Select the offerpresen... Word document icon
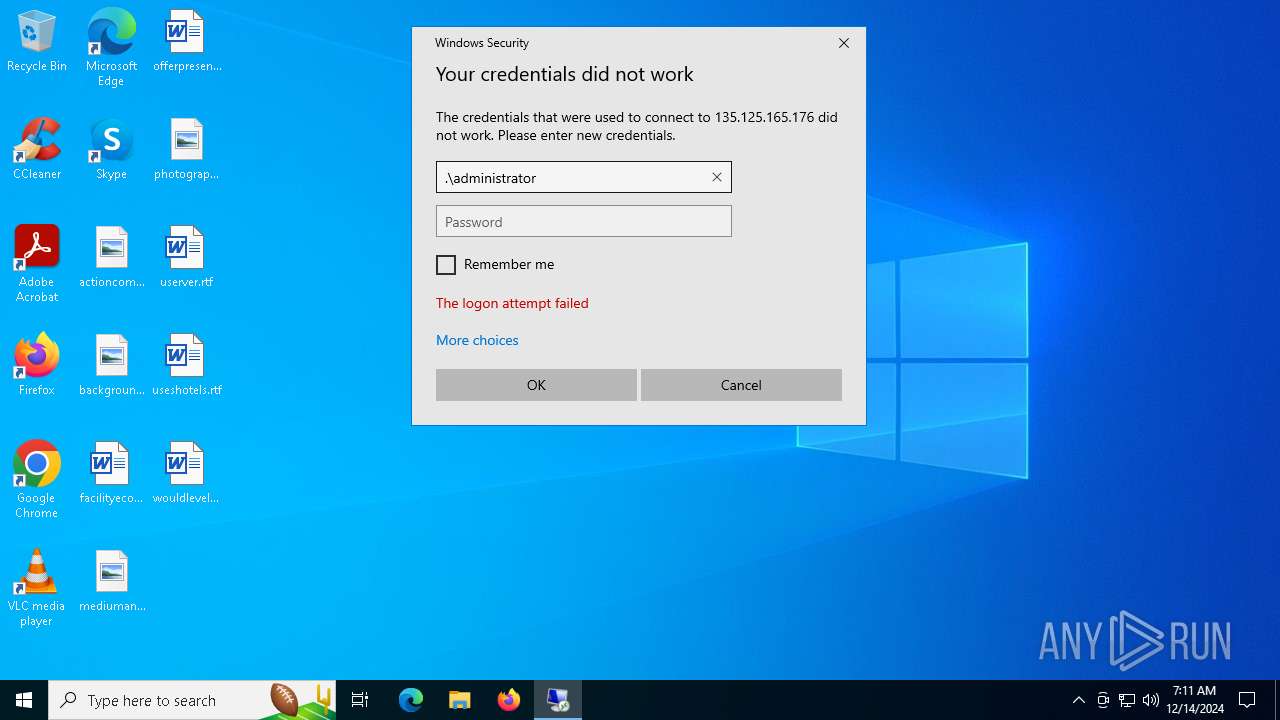Viewport: 1280px width, 720px height. (x=187, y=42)
